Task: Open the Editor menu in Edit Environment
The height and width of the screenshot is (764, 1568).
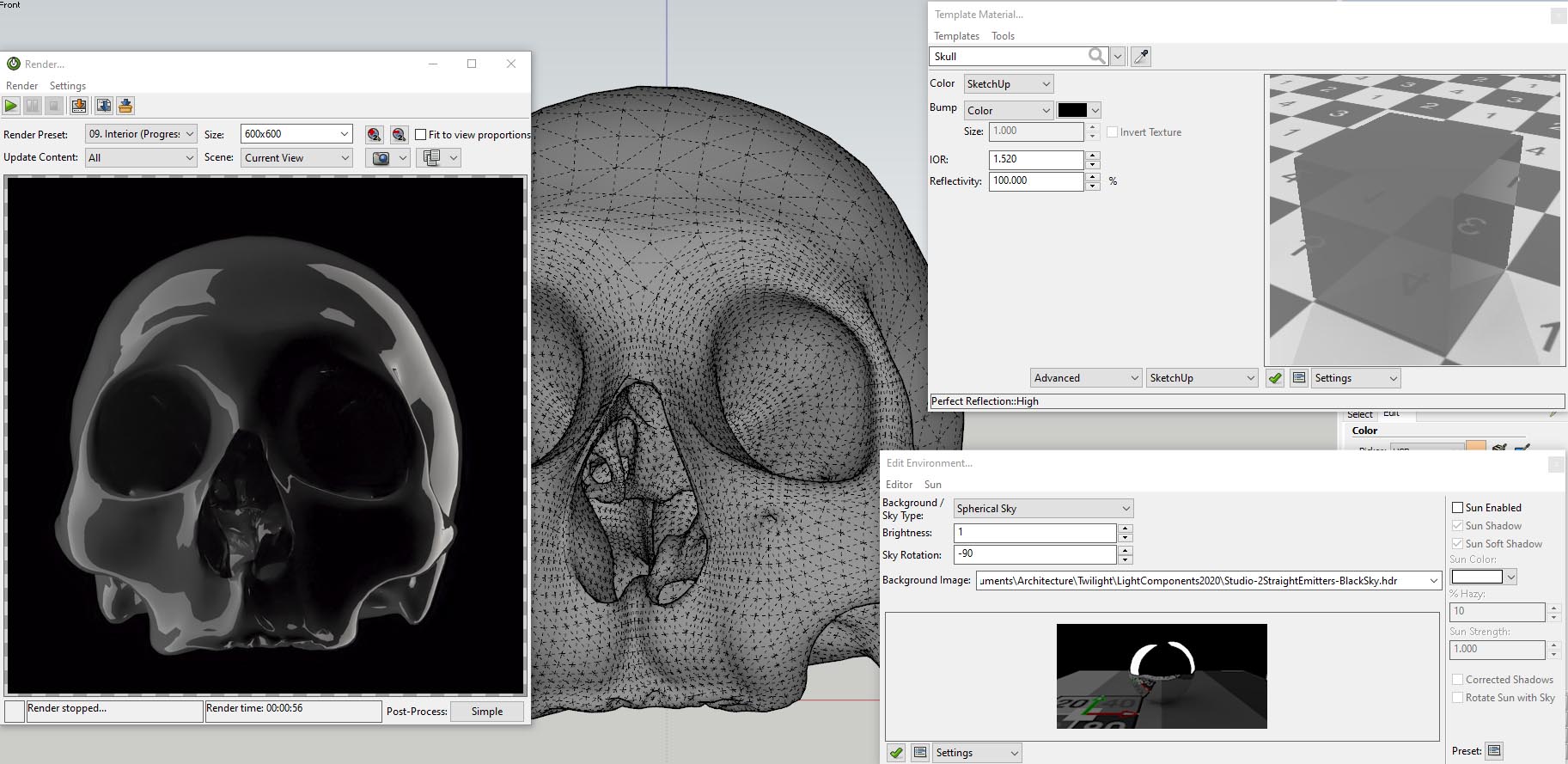Action: (899, 485)
